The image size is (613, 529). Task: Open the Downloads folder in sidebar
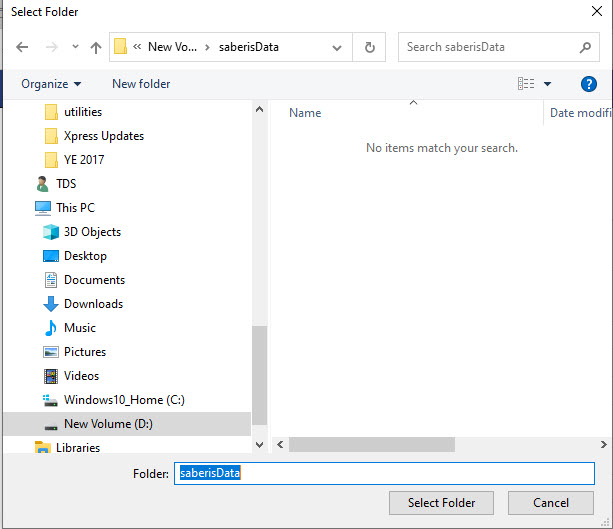tap(93, 304)
